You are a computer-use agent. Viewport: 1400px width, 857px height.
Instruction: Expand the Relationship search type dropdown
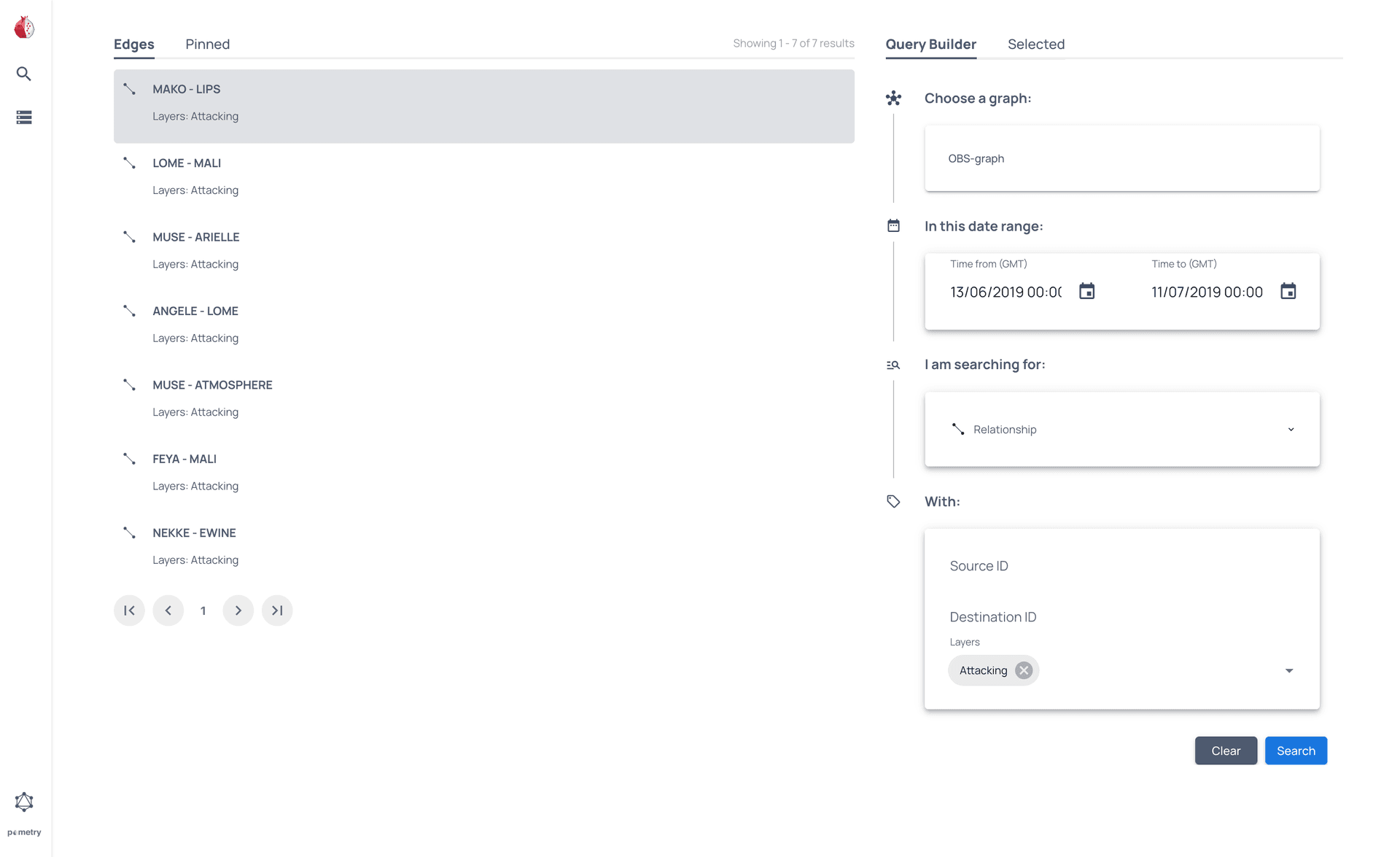pyautogui.click(x=1291, y=429)
